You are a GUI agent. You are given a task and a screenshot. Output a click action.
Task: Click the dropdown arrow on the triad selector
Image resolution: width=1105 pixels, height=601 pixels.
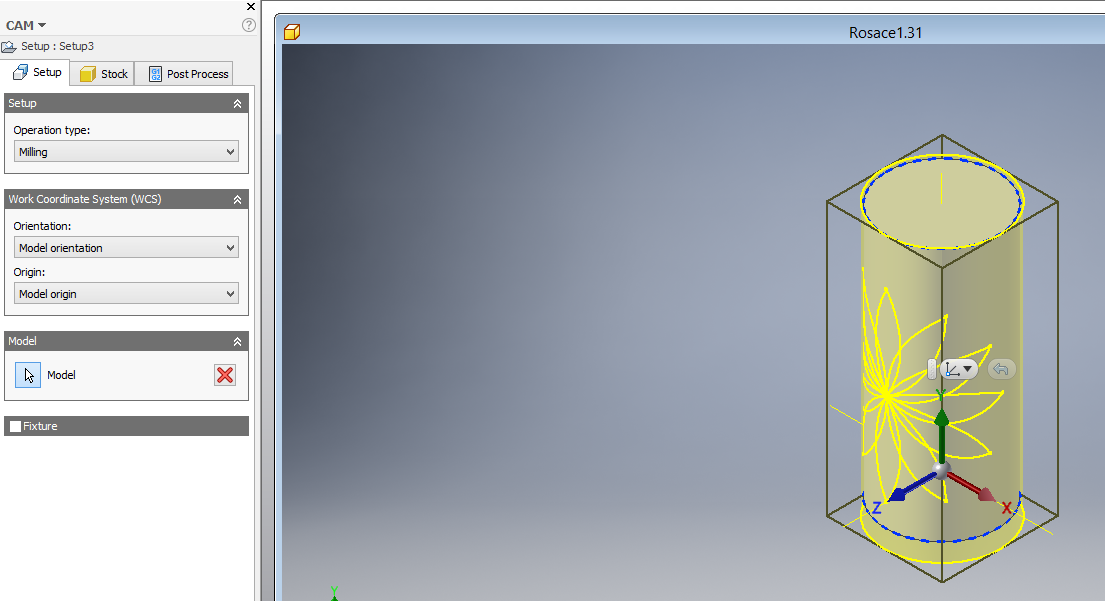click(967, 369)
